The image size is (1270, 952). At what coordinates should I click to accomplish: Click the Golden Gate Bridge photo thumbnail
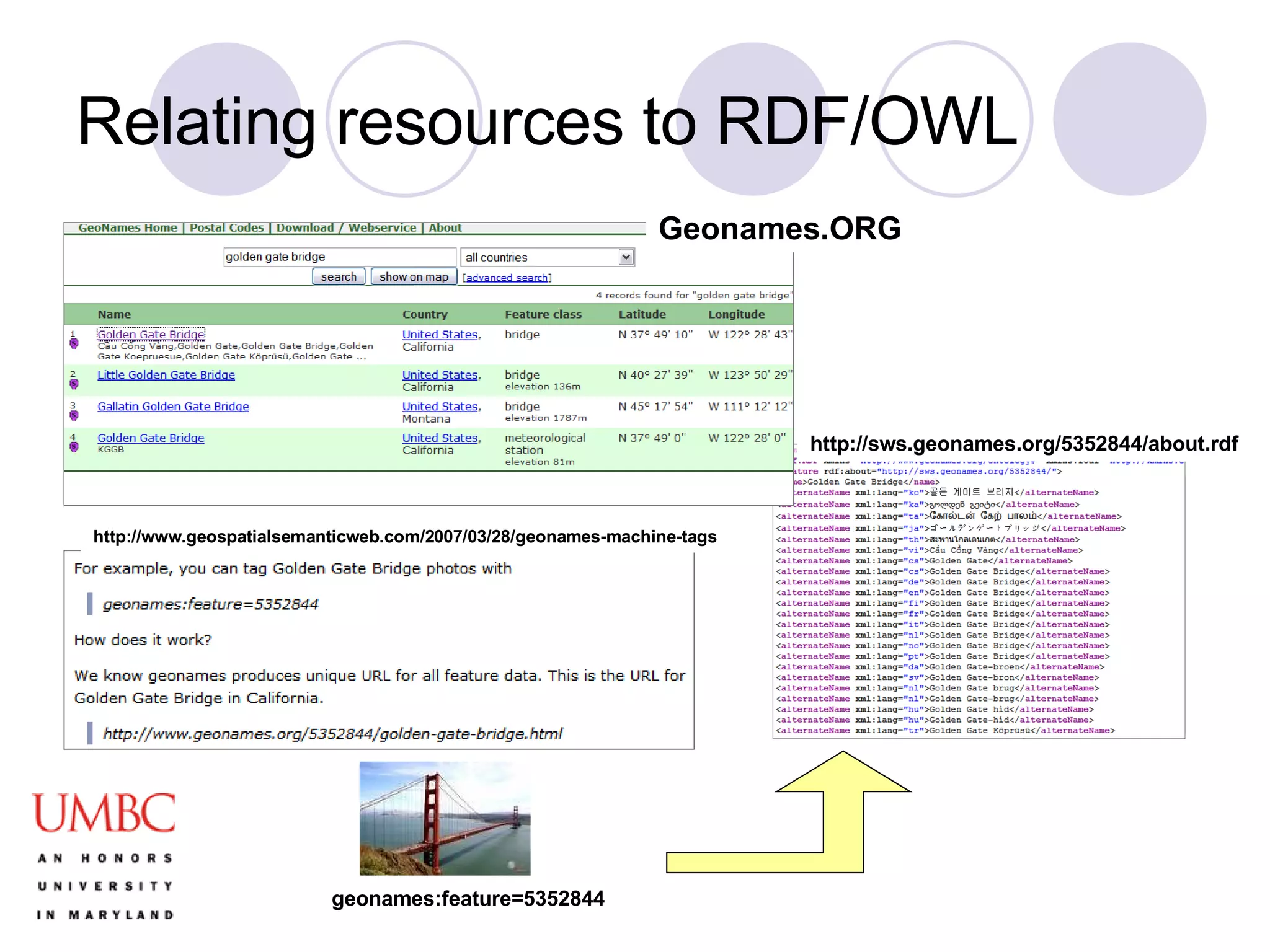[x=445, y=818]
